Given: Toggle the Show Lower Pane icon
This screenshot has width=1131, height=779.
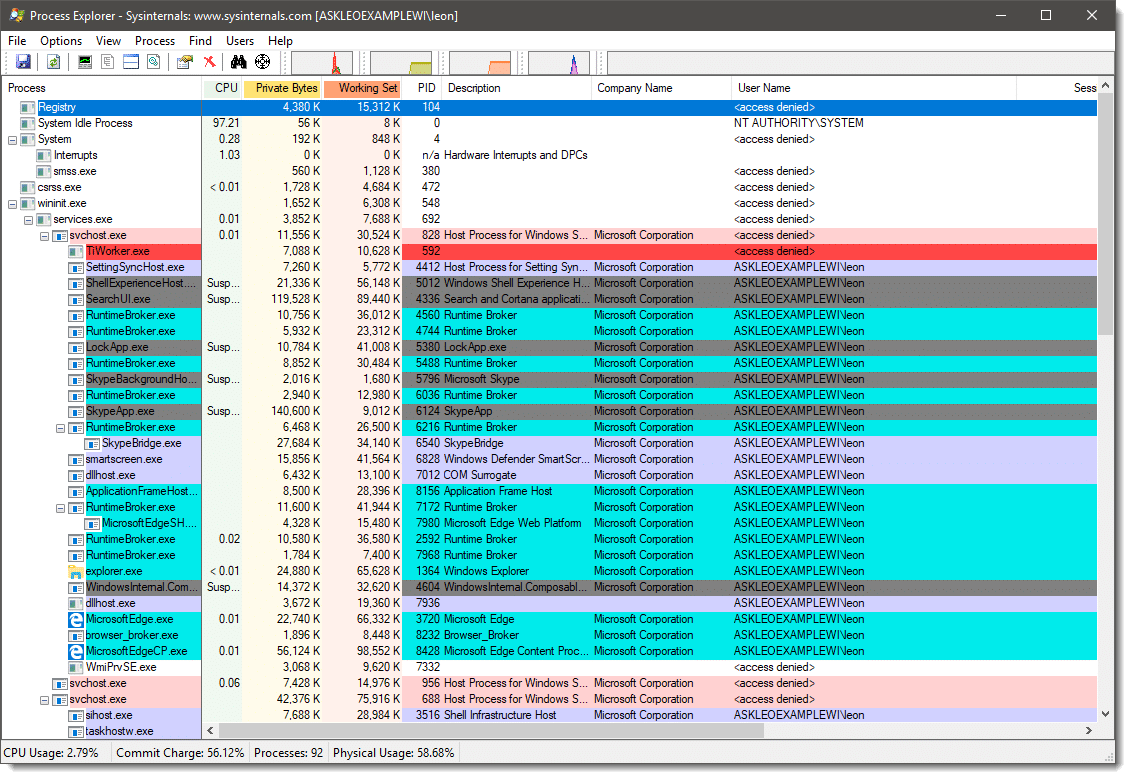Looking at the screenshot, I should (131, 62).
